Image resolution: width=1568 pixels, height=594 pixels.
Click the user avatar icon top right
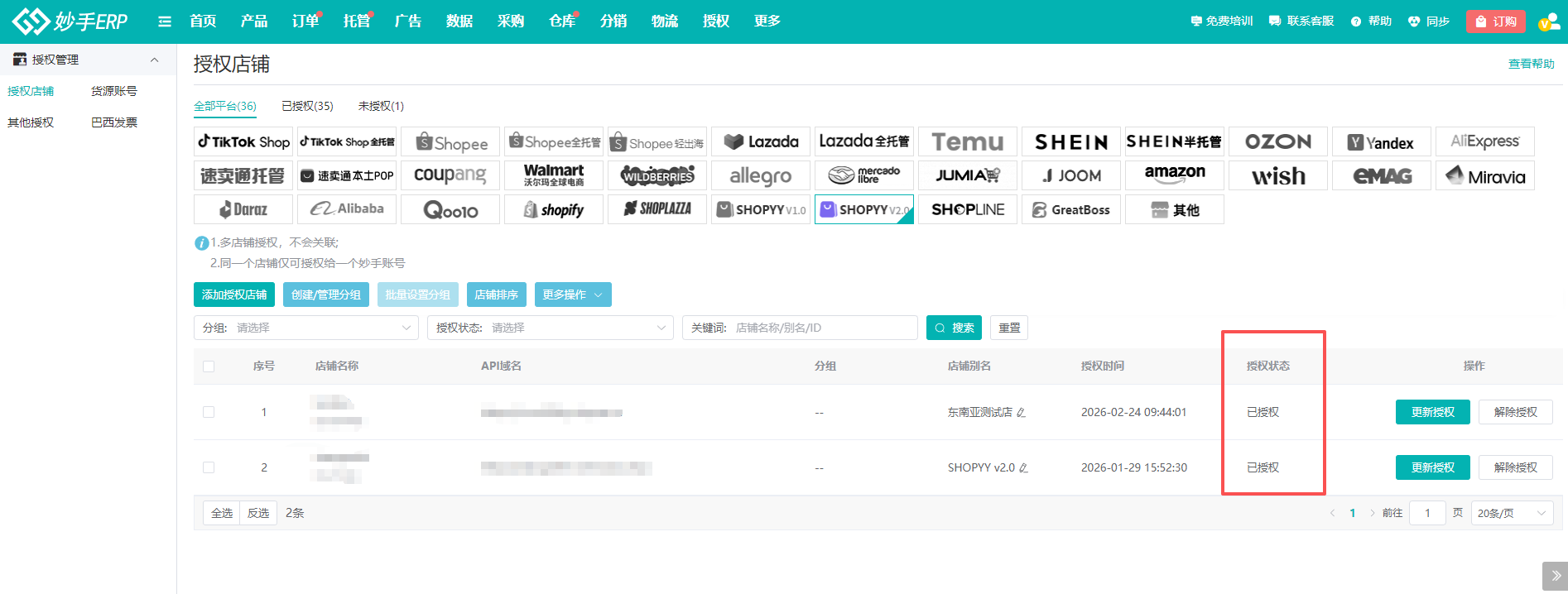1547,22
